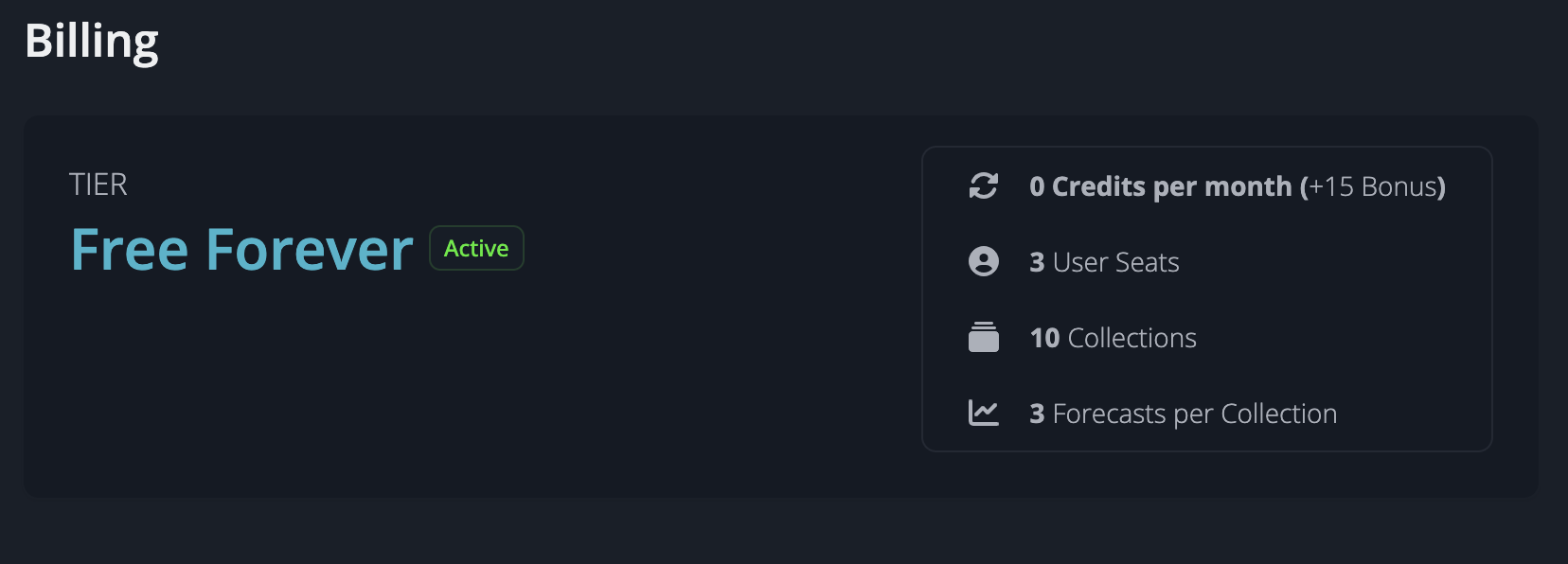
Task: Click the word "Bonus" in credits row
Action: tap(1399, 186)
